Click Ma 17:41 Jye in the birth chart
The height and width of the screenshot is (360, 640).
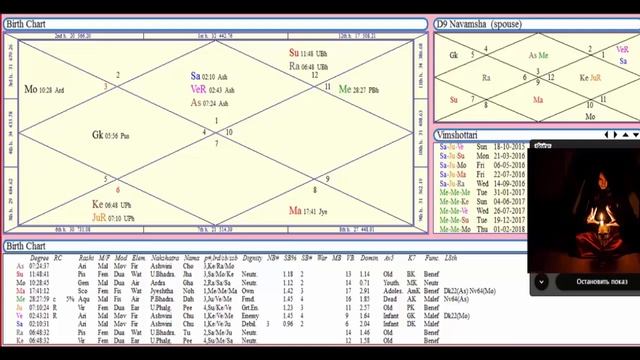[308, 211]
